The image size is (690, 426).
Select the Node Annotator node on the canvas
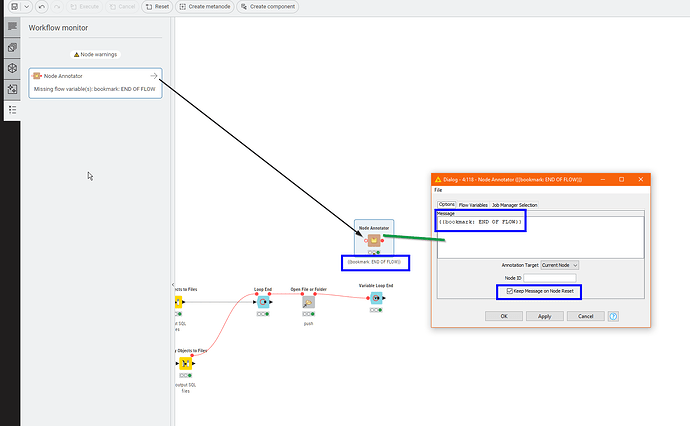pyautogui.click(x=374, y=240)
